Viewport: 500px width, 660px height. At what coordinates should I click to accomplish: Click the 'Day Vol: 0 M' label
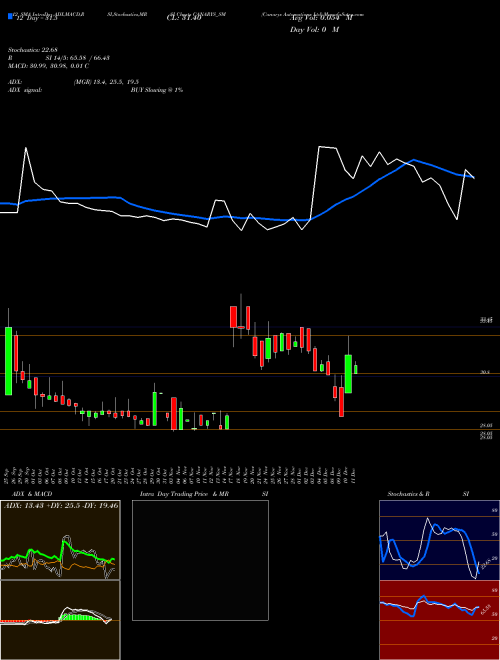(x=314, y=30)
